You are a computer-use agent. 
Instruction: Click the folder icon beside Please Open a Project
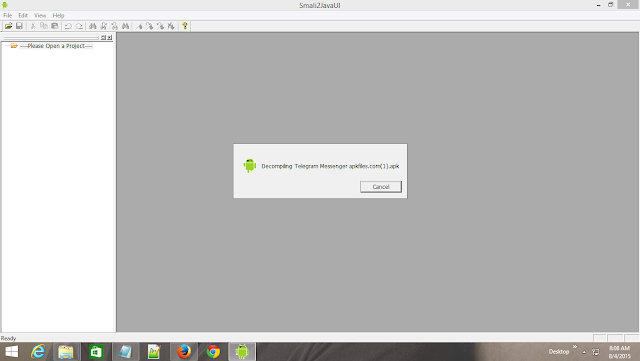(14, 46)
